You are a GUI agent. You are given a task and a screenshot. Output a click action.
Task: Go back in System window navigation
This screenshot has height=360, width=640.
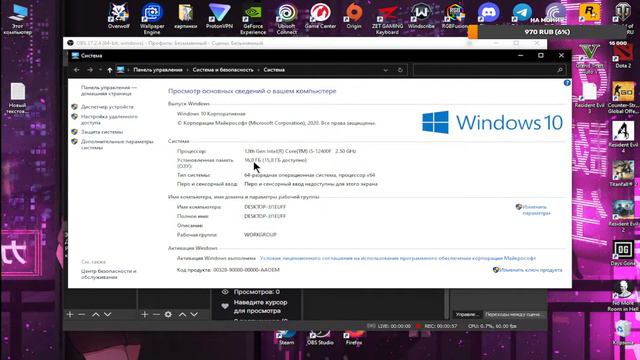tap(77, 70)
